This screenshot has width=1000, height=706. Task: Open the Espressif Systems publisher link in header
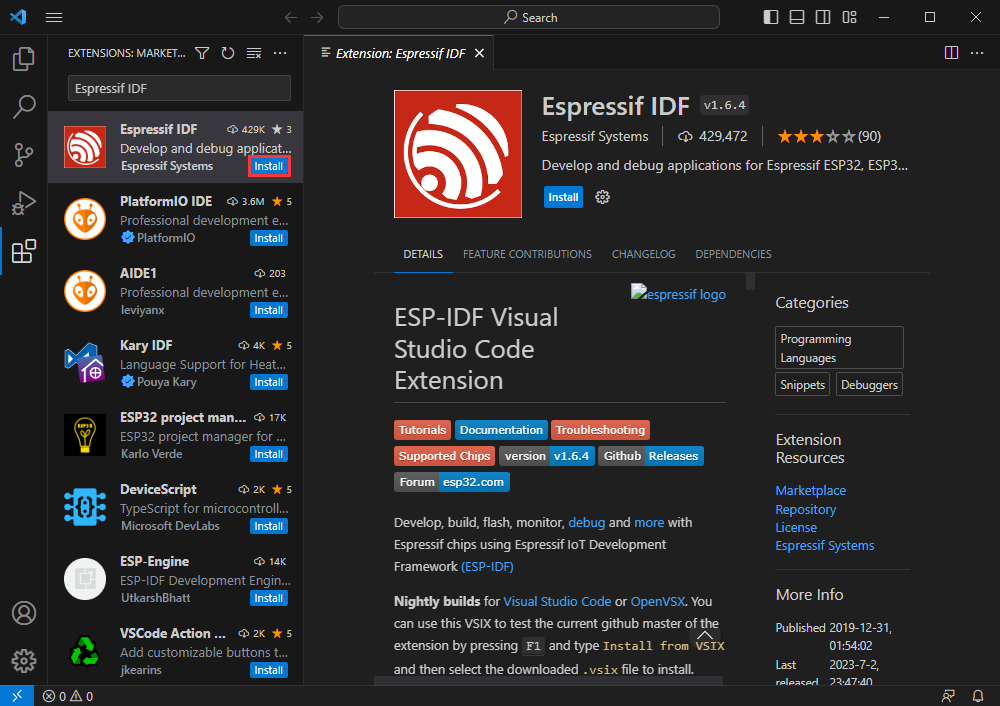point(594,136)
